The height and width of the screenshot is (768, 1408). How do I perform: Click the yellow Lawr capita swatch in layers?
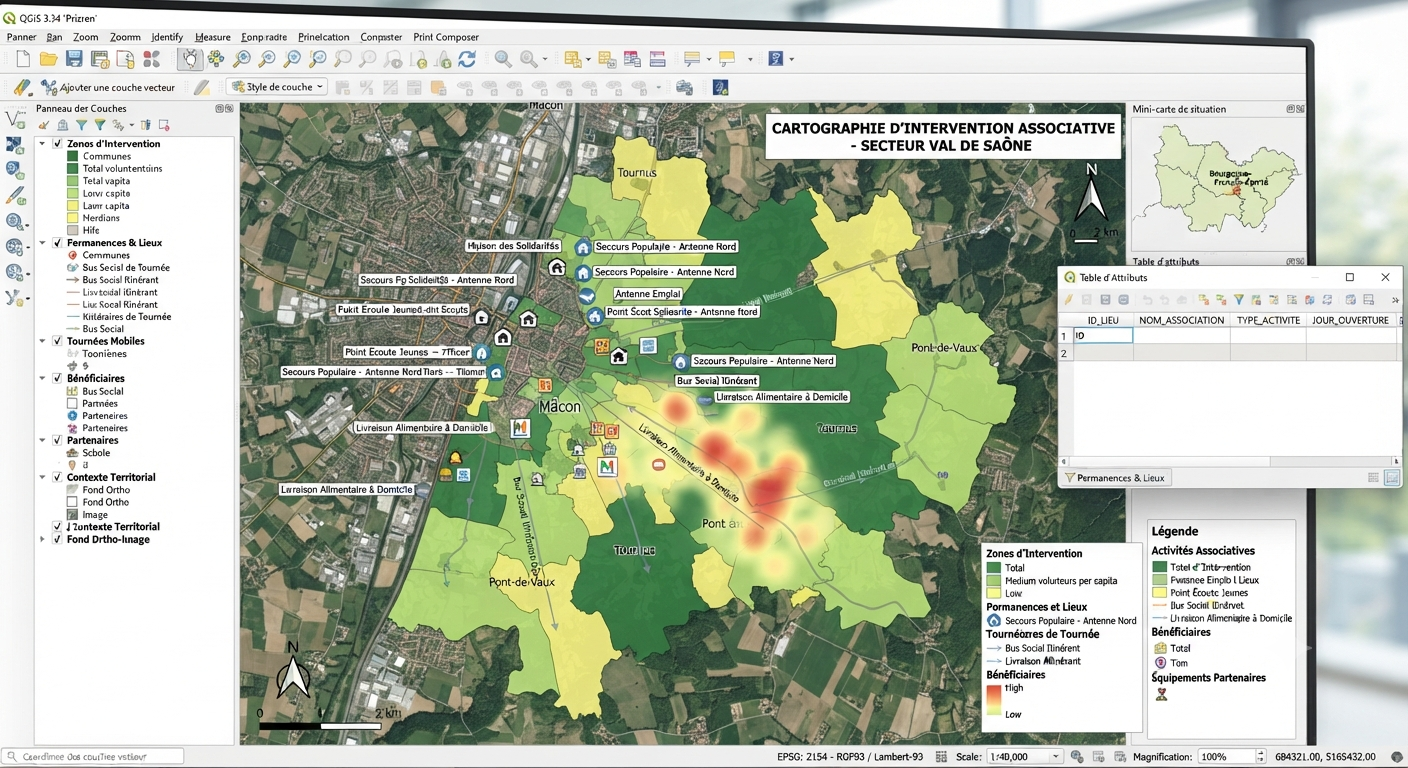coord(72,206)
